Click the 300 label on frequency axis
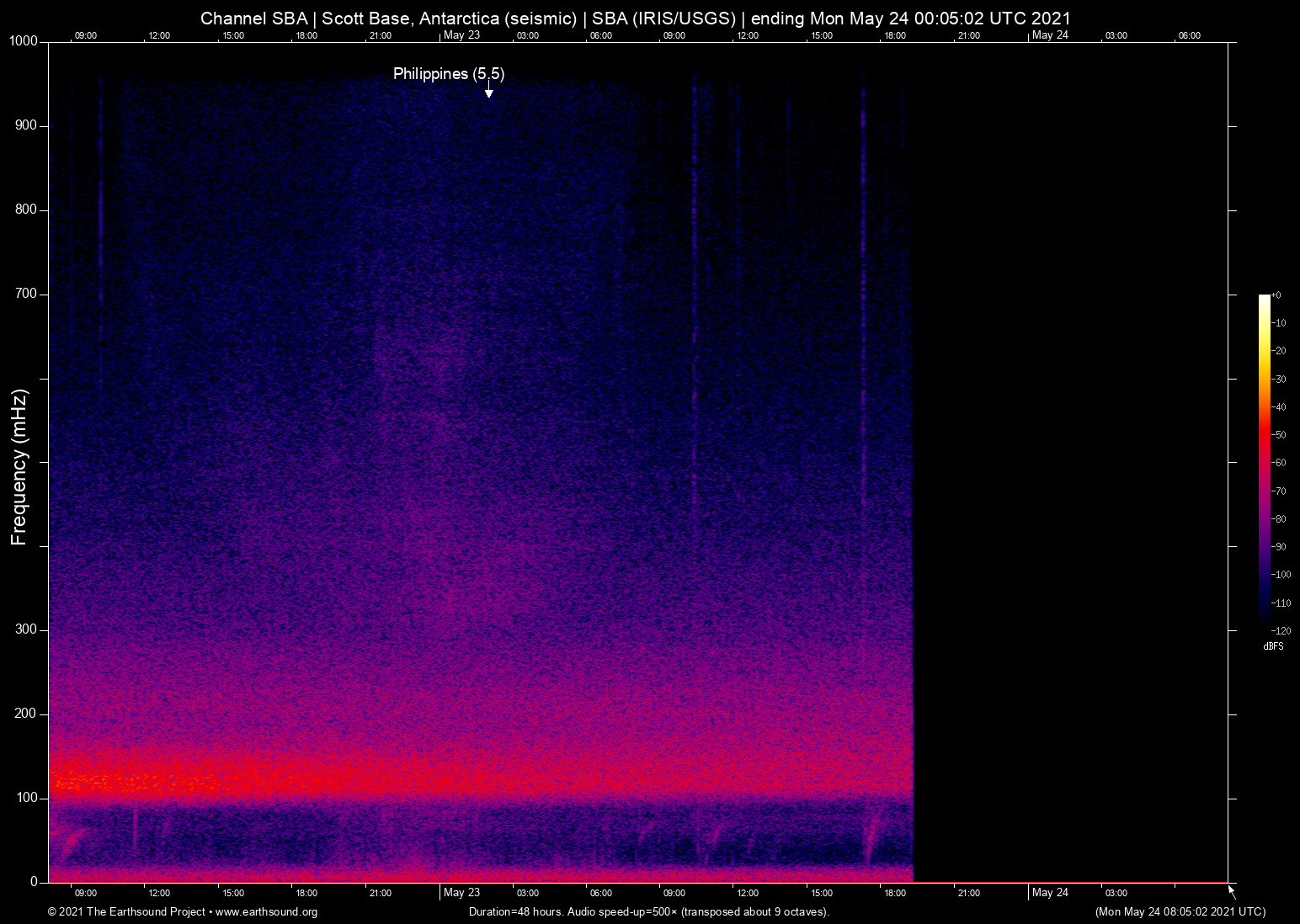The image size is (1300, 924). coord(27,629)
